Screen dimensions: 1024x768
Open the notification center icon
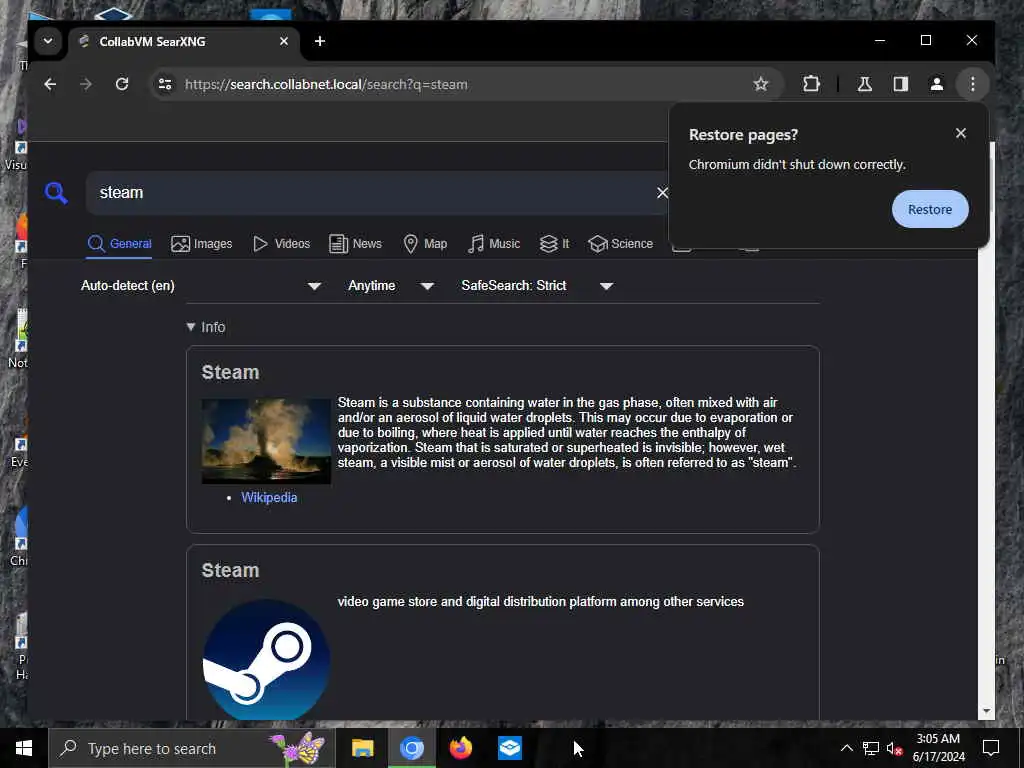pyautogui.click(x=991, y=748)
